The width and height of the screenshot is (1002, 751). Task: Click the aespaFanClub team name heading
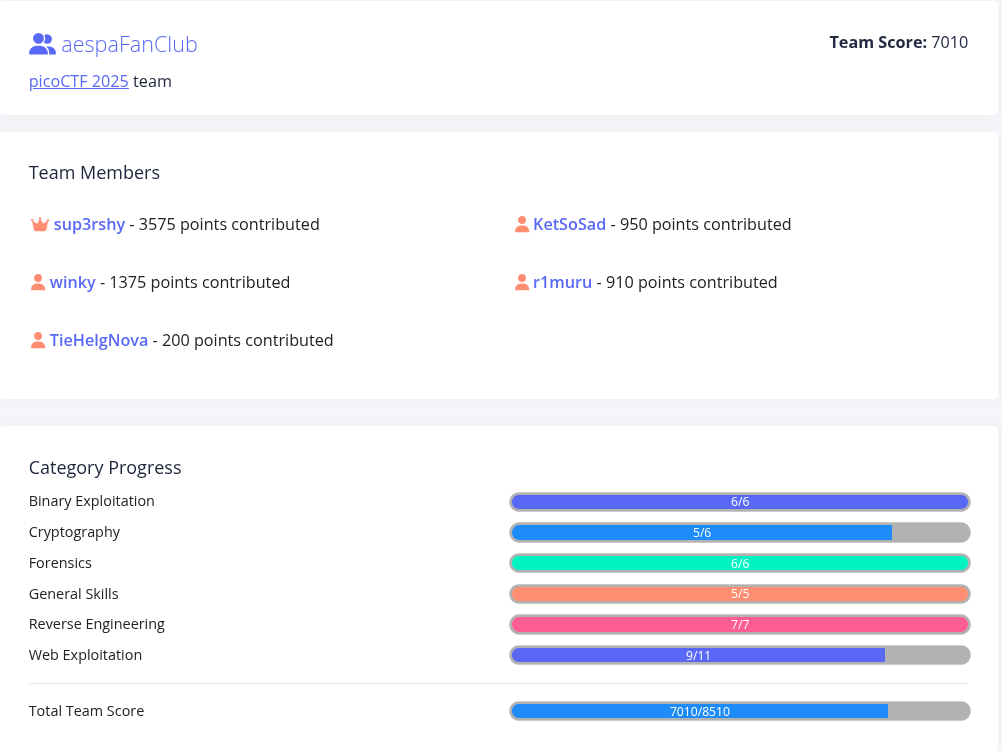click(x=129, y=45)
